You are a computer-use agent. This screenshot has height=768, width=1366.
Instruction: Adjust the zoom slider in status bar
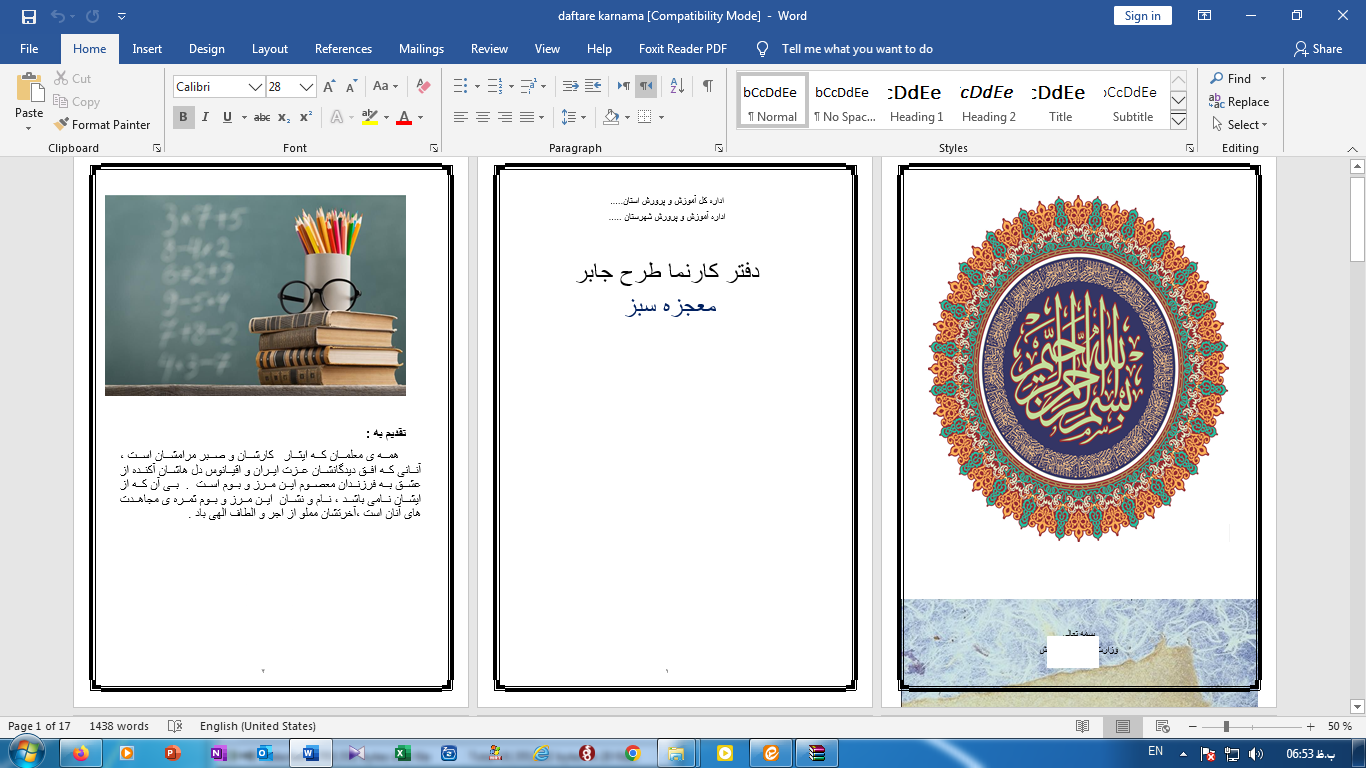click(1226, 726)
